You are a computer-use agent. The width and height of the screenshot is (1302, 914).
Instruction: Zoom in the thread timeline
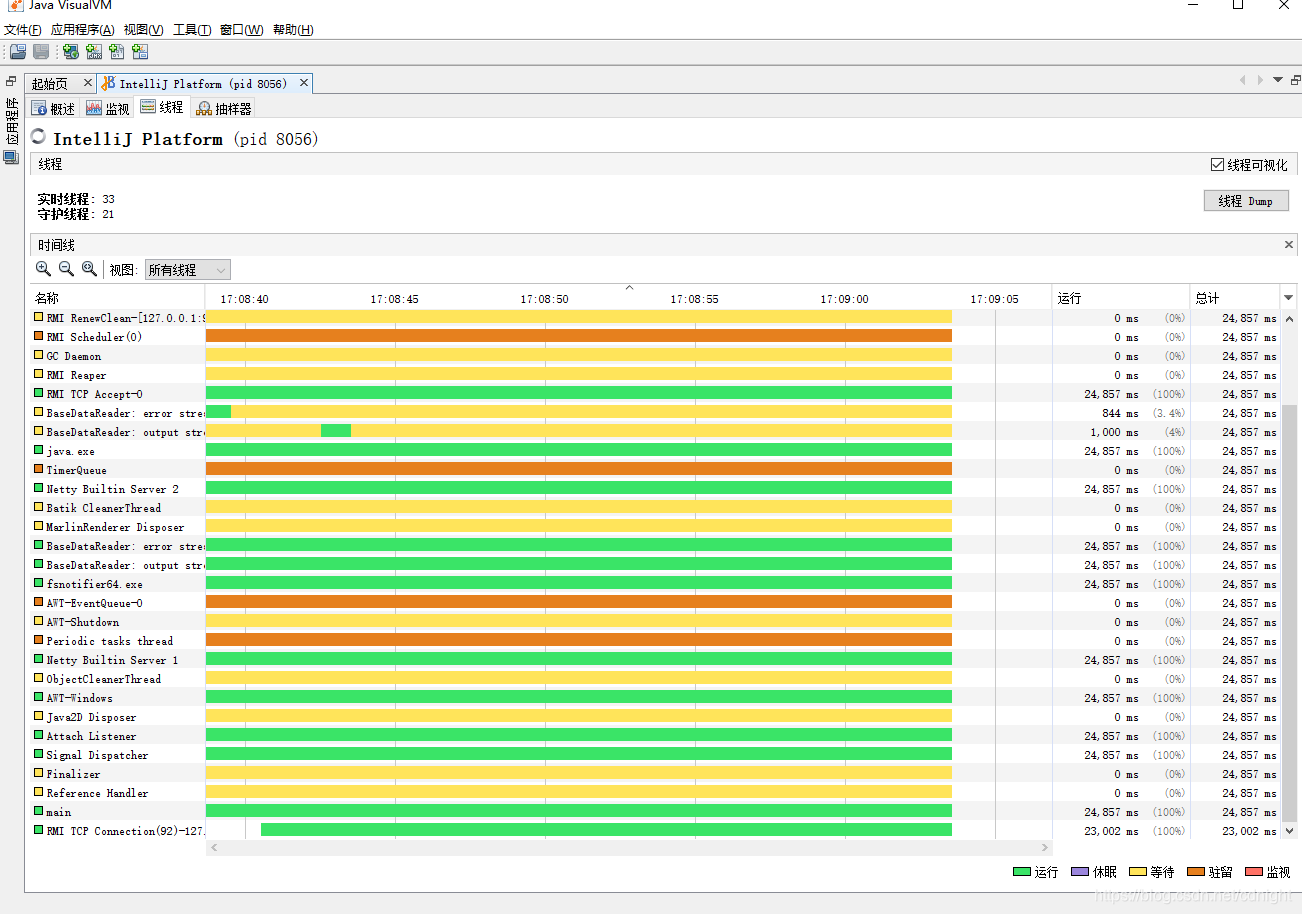(43, 269)
